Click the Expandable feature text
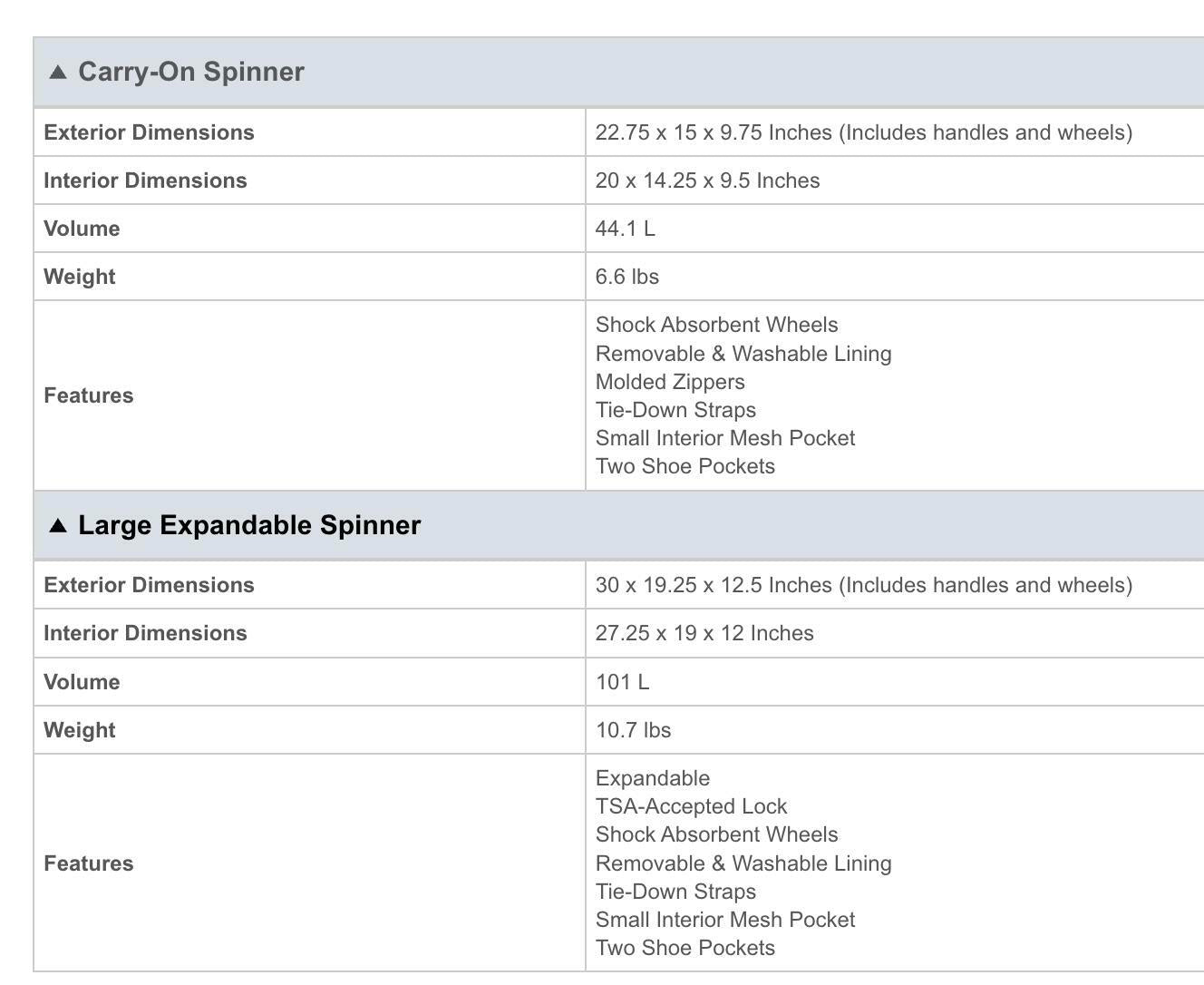 point(653,778)
